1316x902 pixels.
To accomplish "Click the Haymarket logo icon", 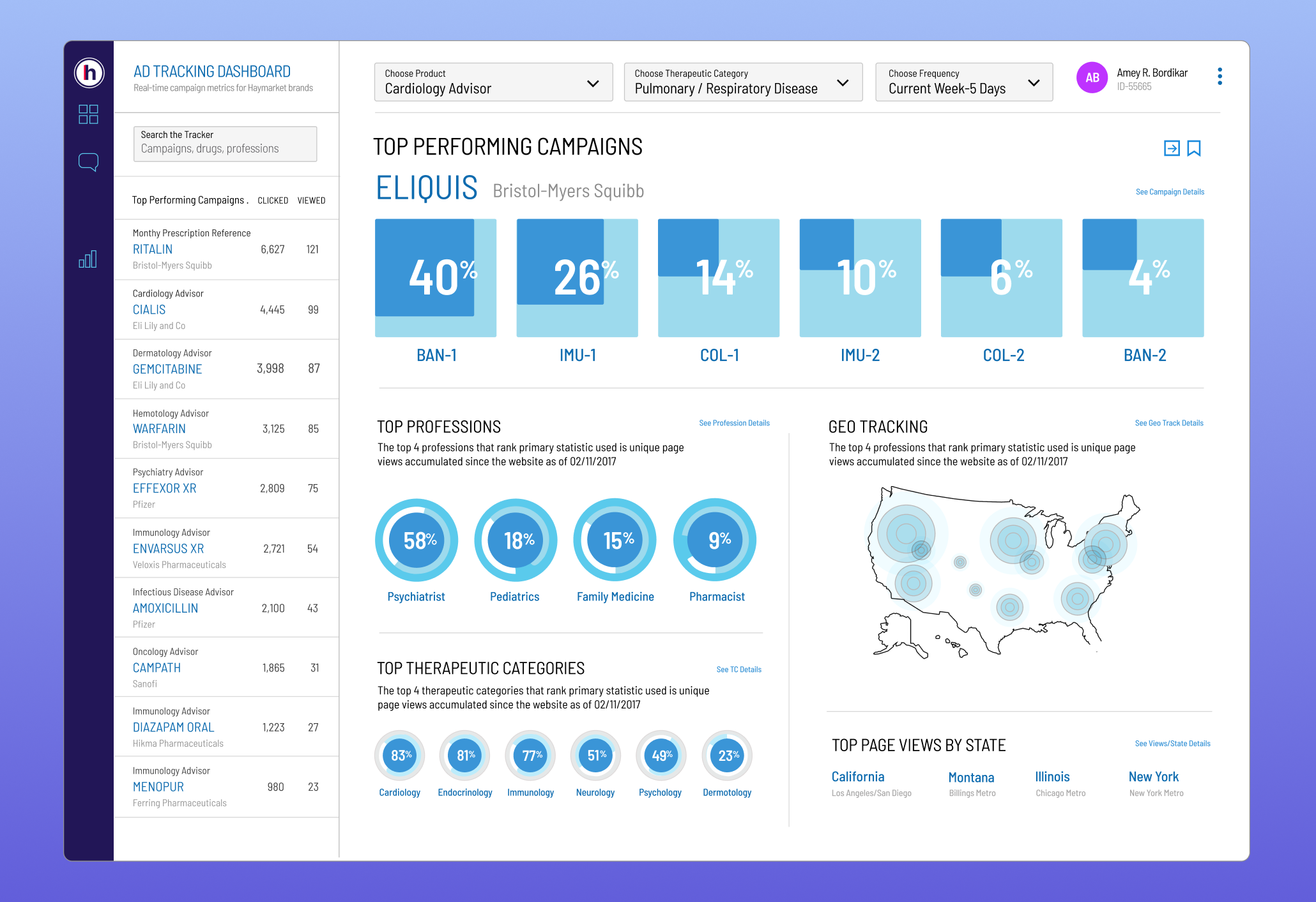I will (x=89, y=73).
